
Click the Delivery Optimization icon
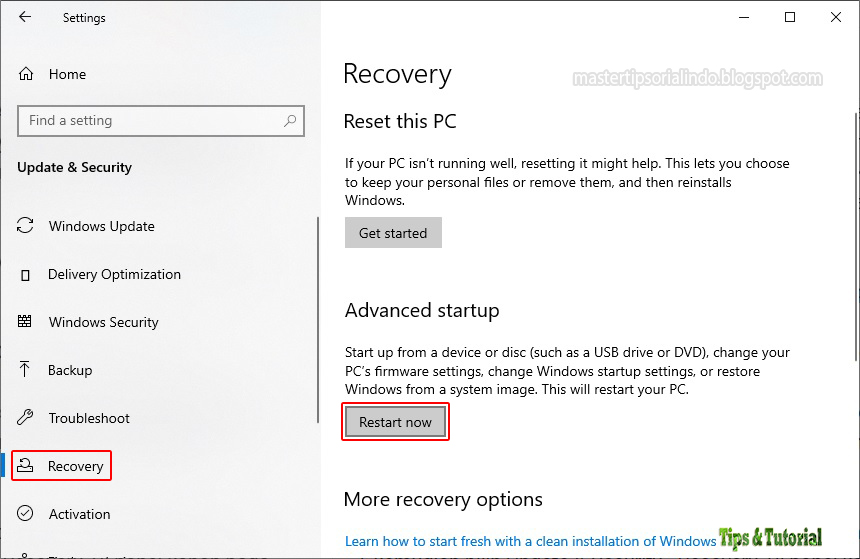(26, 274)
